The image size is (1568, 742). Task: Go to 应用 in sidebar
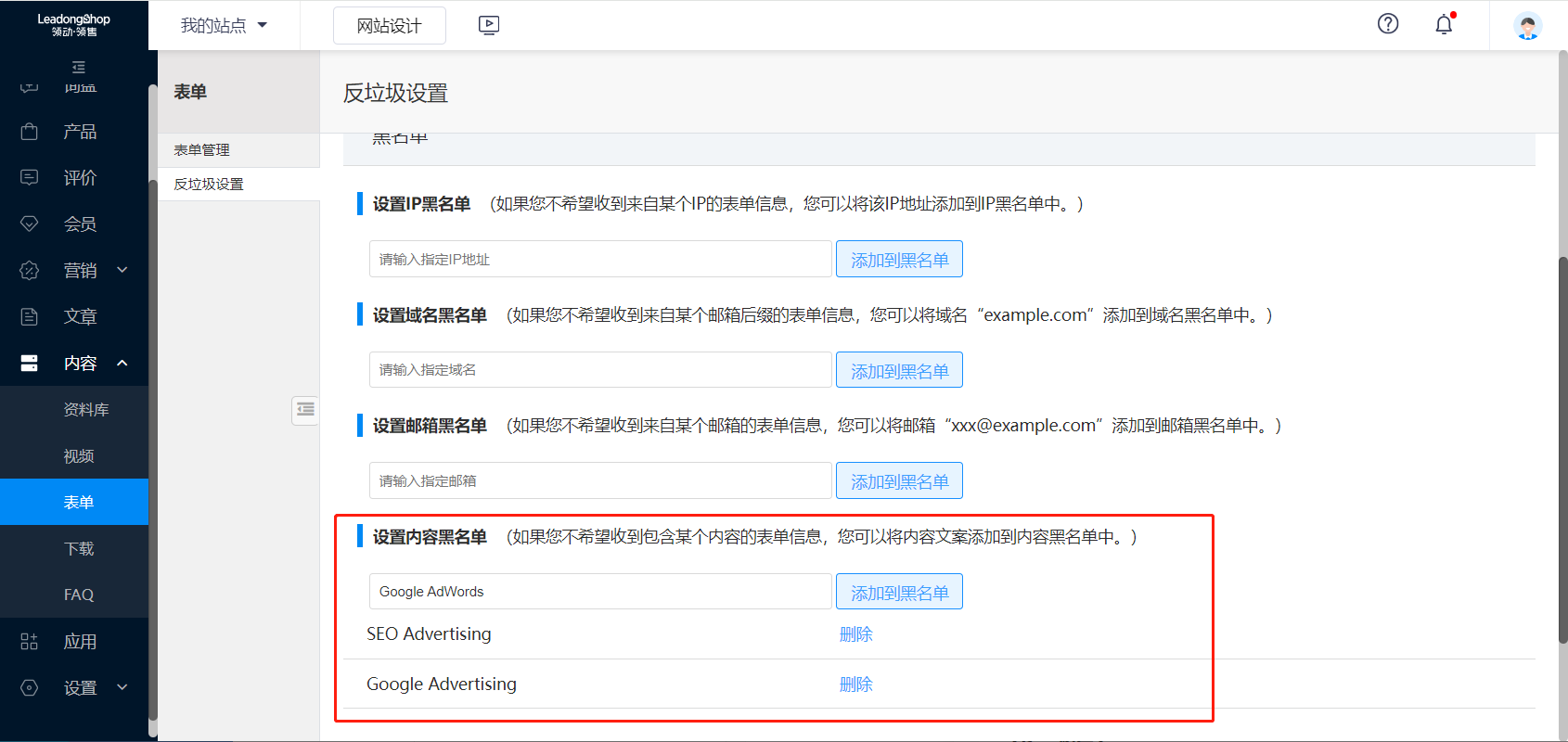click(80, 641)
